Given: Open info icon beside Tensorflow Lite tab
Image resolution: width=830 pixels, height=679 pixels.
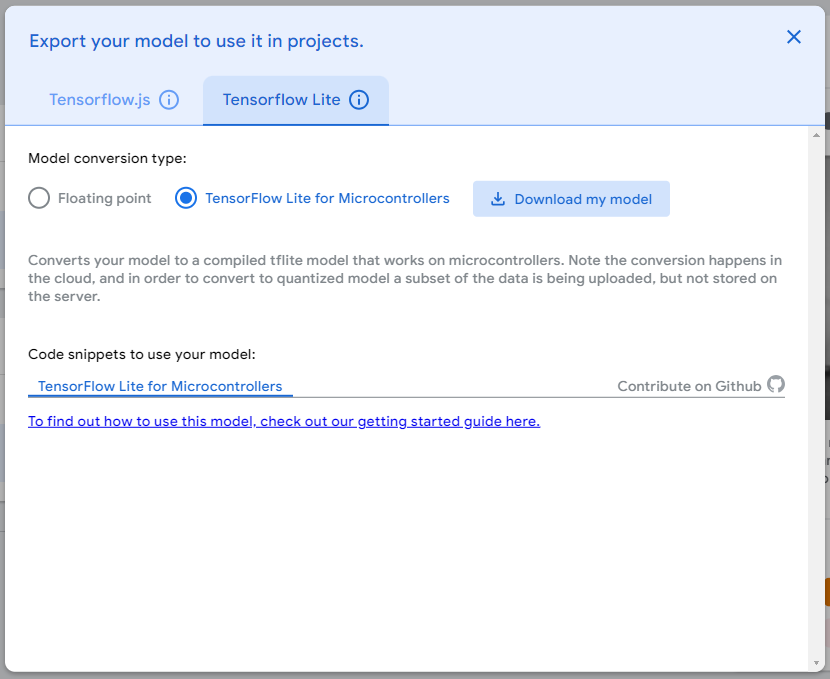Looking at the screenshot, I should tap(359, 99).
